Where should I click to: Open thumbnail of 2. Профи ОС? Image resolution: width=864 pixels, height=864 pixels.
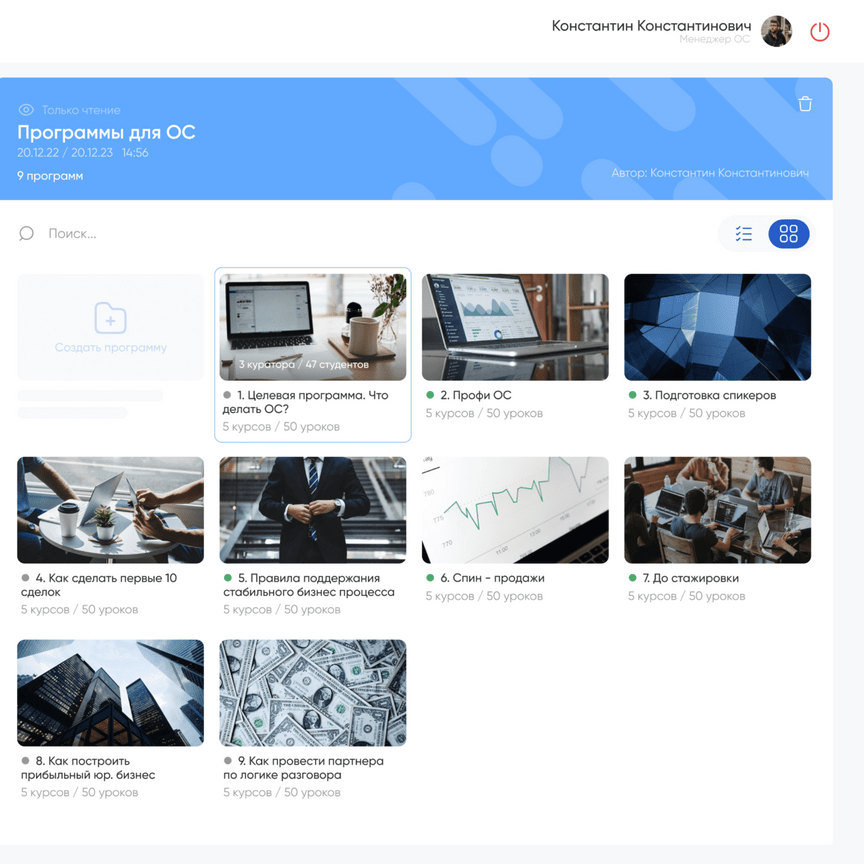pos(515,327)
